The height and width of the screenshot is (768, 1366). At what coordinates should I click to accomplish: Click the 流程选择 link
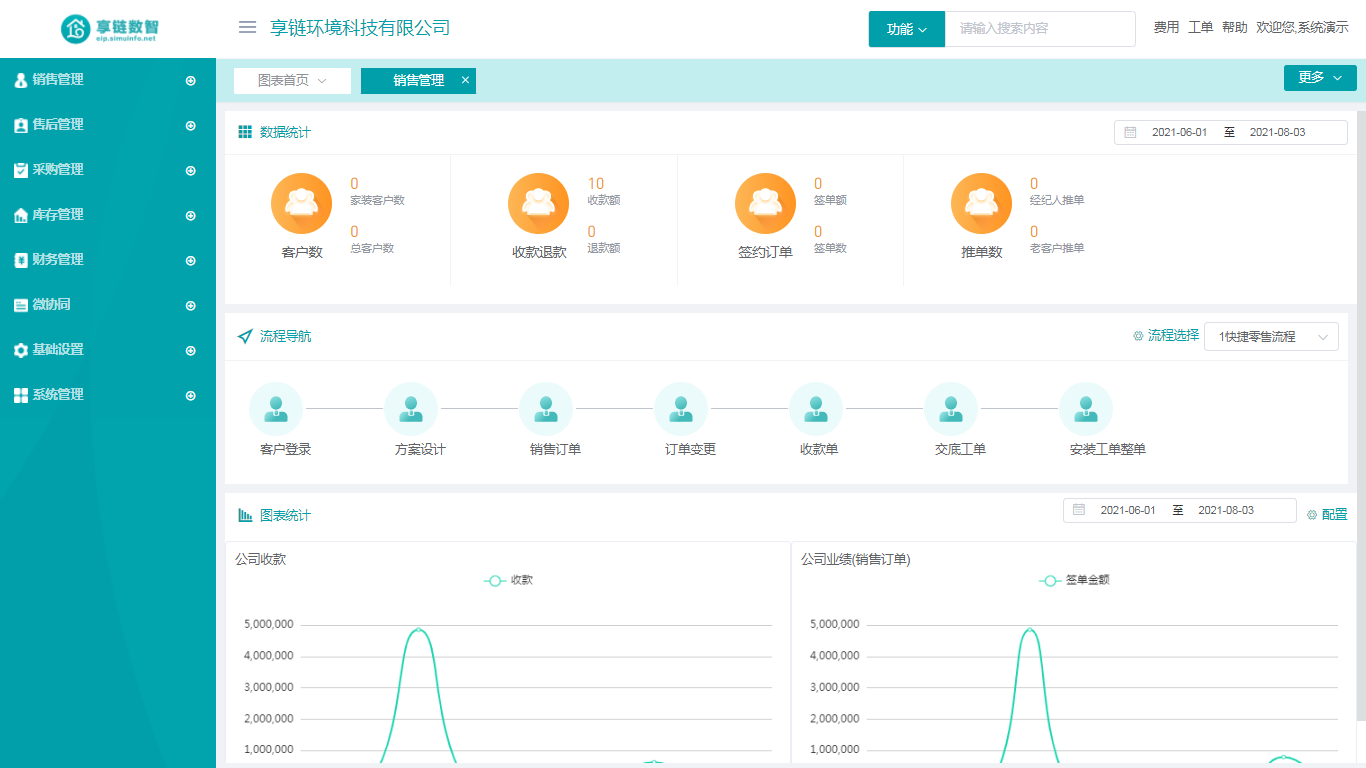tap(1173, 336)
